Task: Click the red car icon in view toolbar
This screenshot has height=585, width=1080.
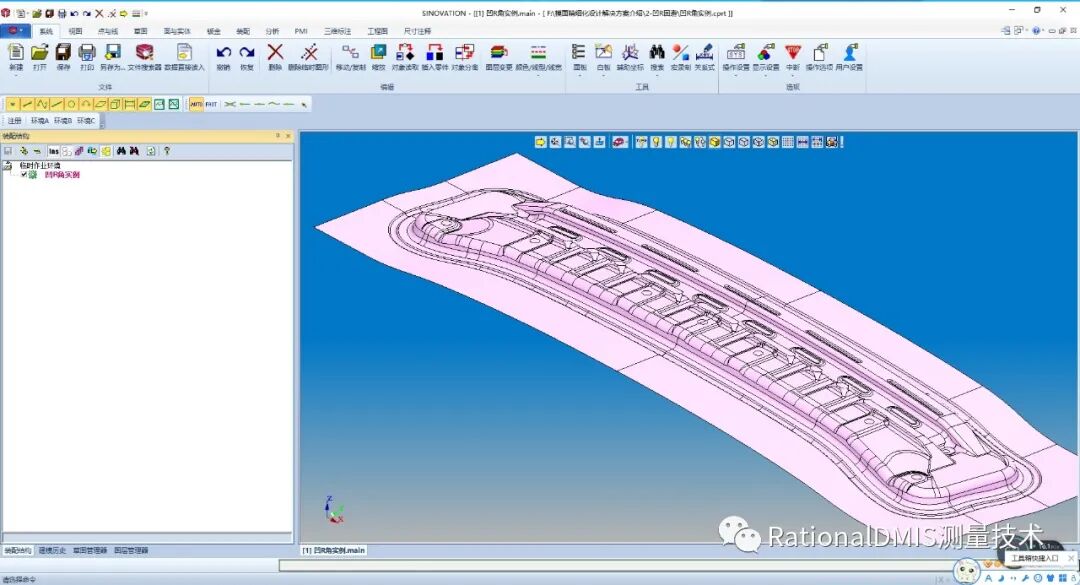Action: click(620, 142)
